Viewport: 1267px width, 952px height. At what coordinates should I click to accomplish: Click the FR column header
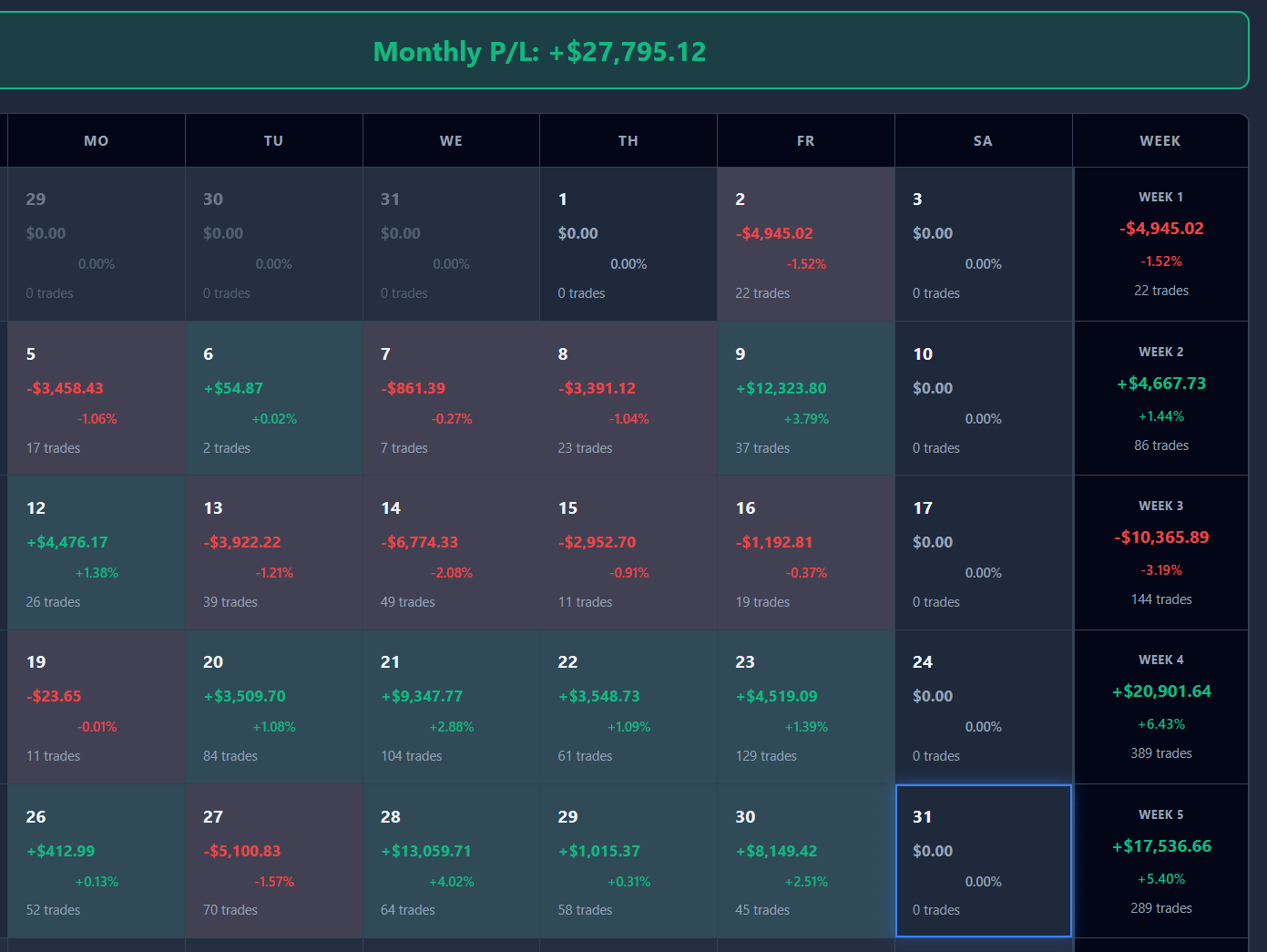click(x=805, y=140)
